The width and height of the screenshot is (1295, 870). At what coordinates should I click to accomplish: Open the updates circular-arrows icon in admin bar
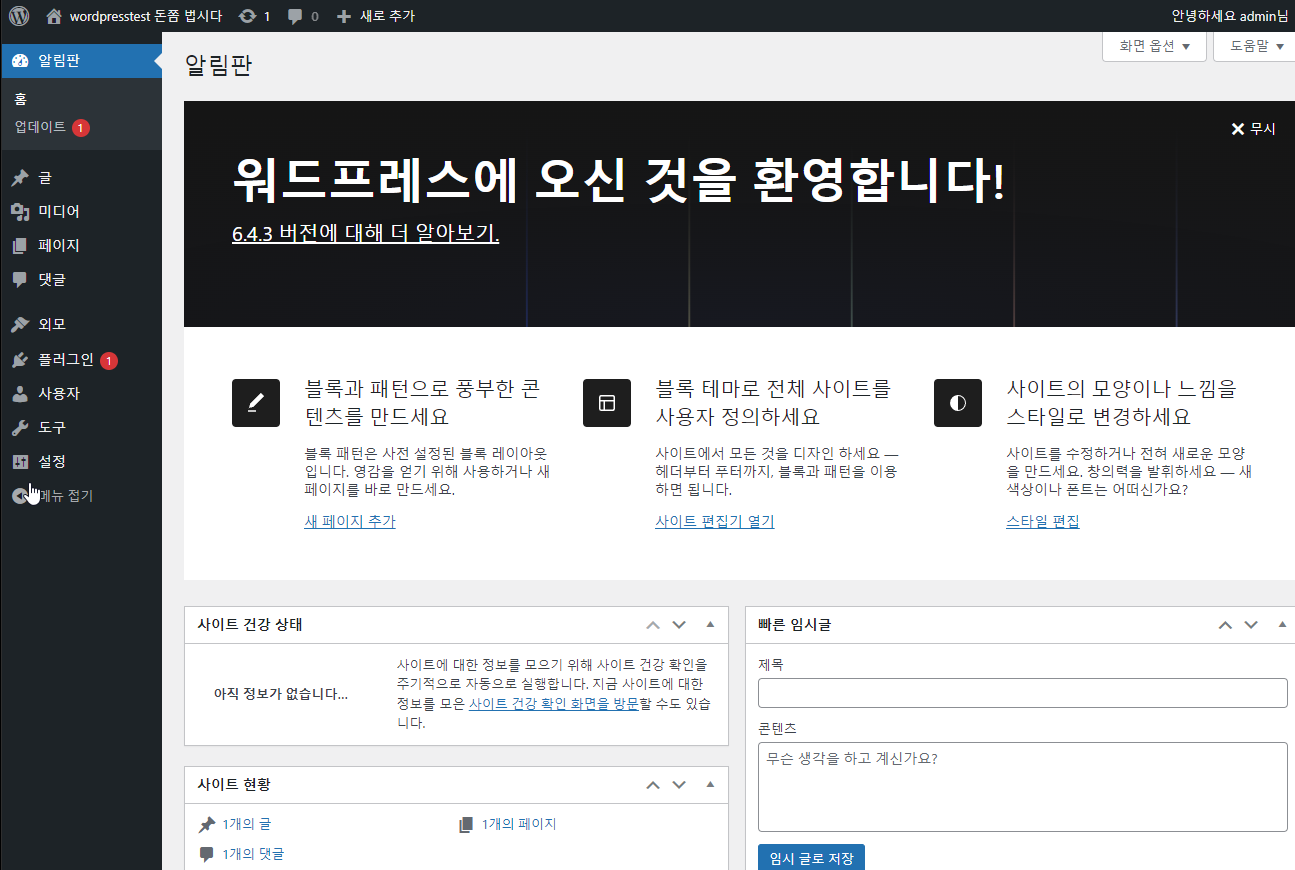click(247, 16)
